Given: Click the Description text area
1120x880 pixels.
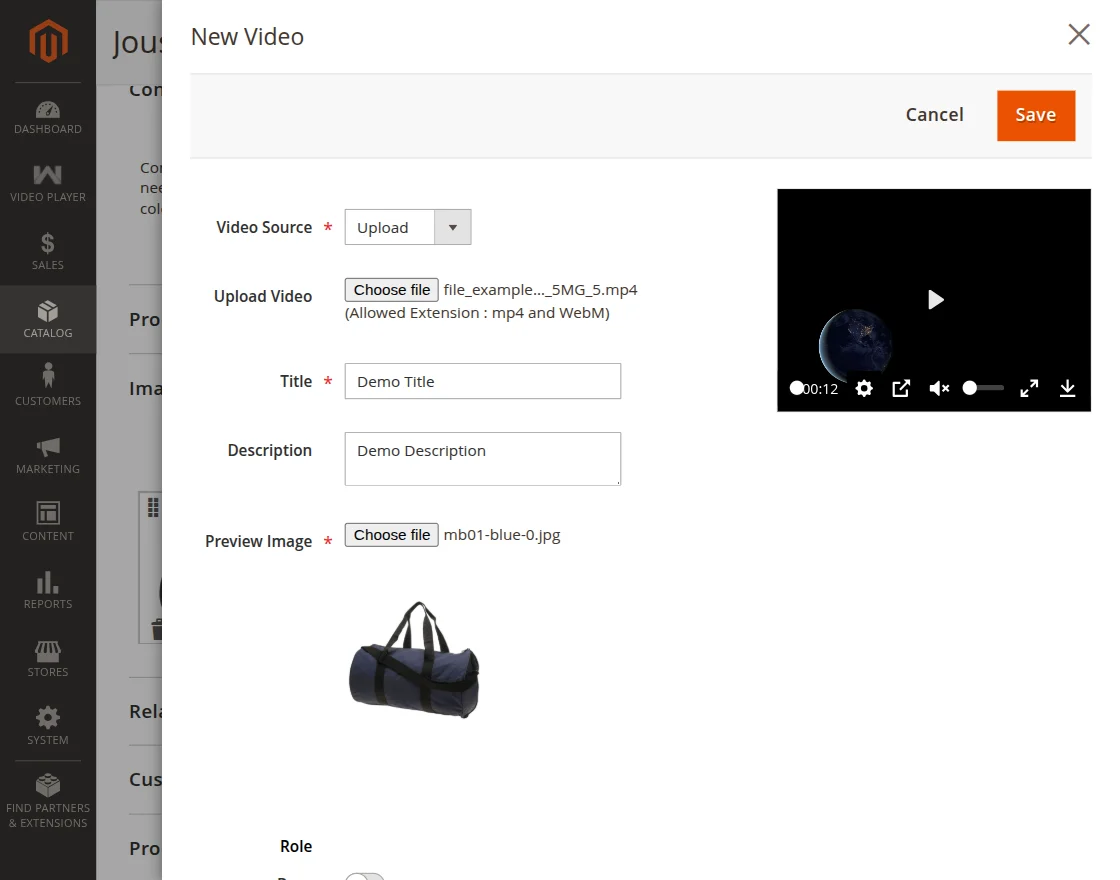Looking at the screenshot, I should point(483,459).
